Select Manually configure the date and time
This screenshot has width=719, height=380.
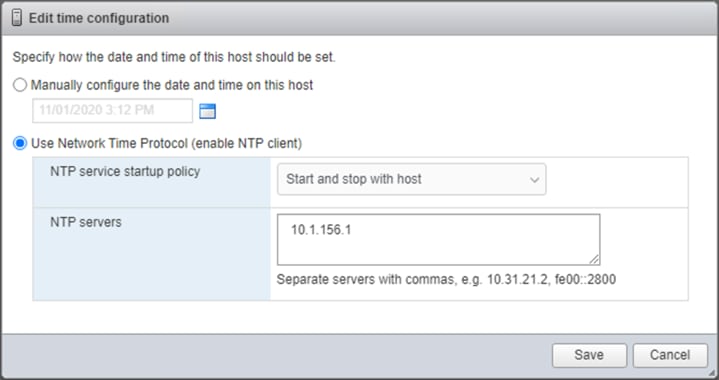point(20,85)
